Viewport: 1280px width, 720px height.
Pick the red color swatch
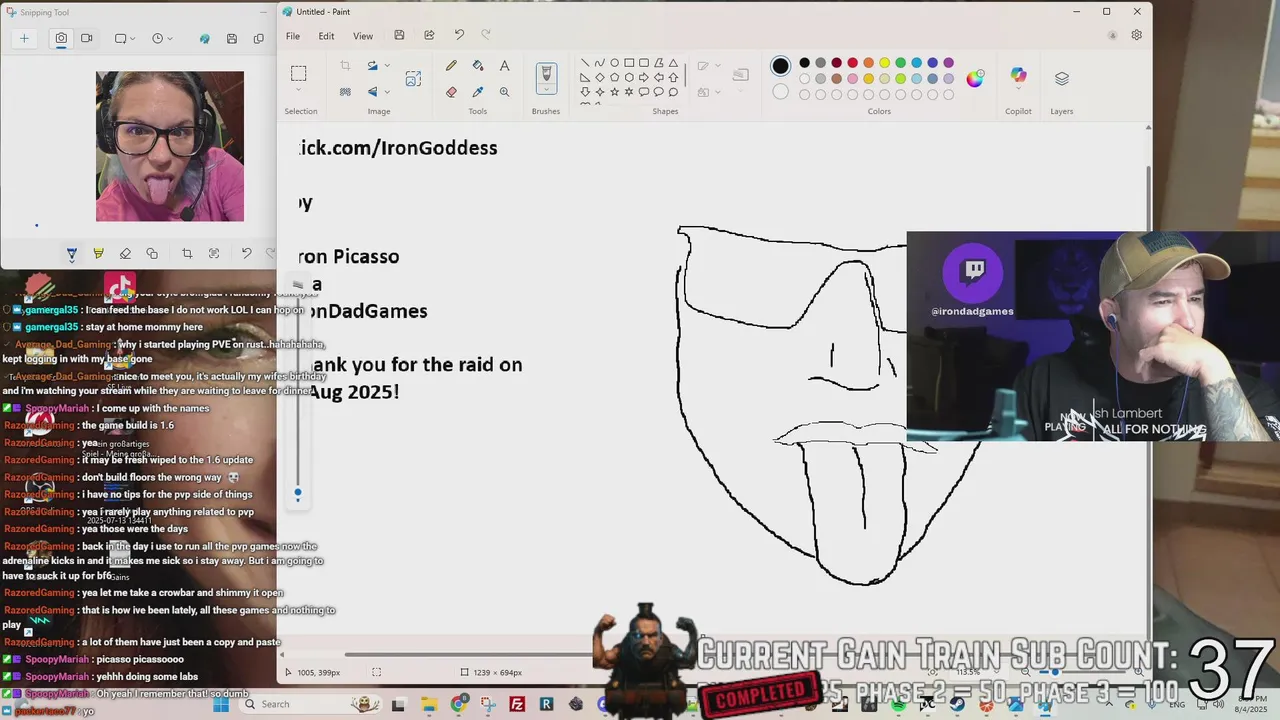coord(852,63)
